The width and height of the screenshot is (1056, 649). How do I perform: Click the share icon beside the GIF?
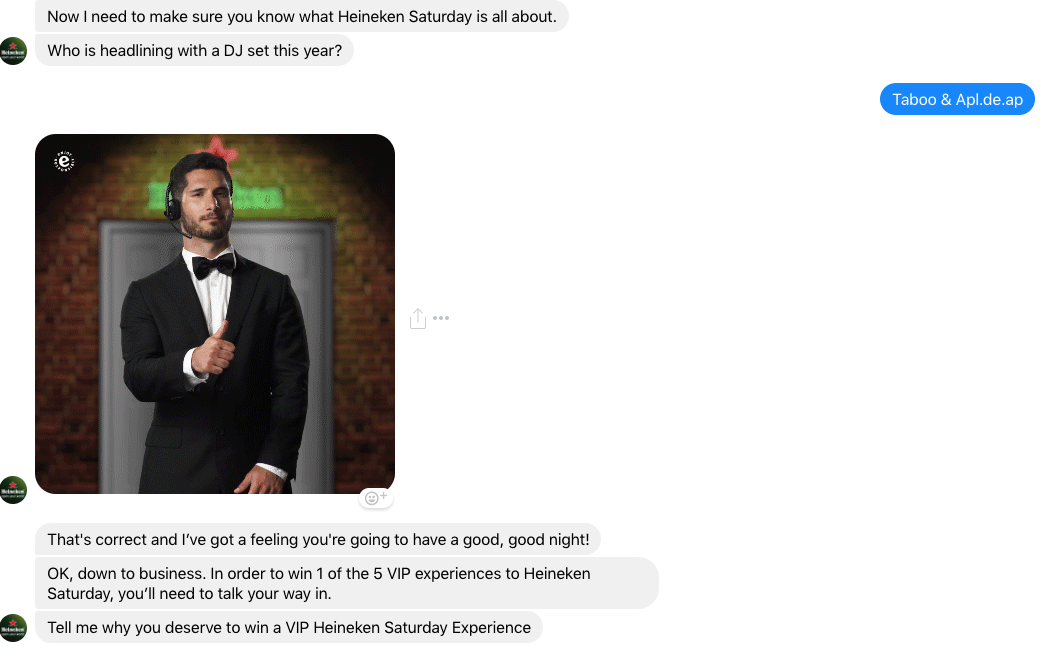click(418, 318)
